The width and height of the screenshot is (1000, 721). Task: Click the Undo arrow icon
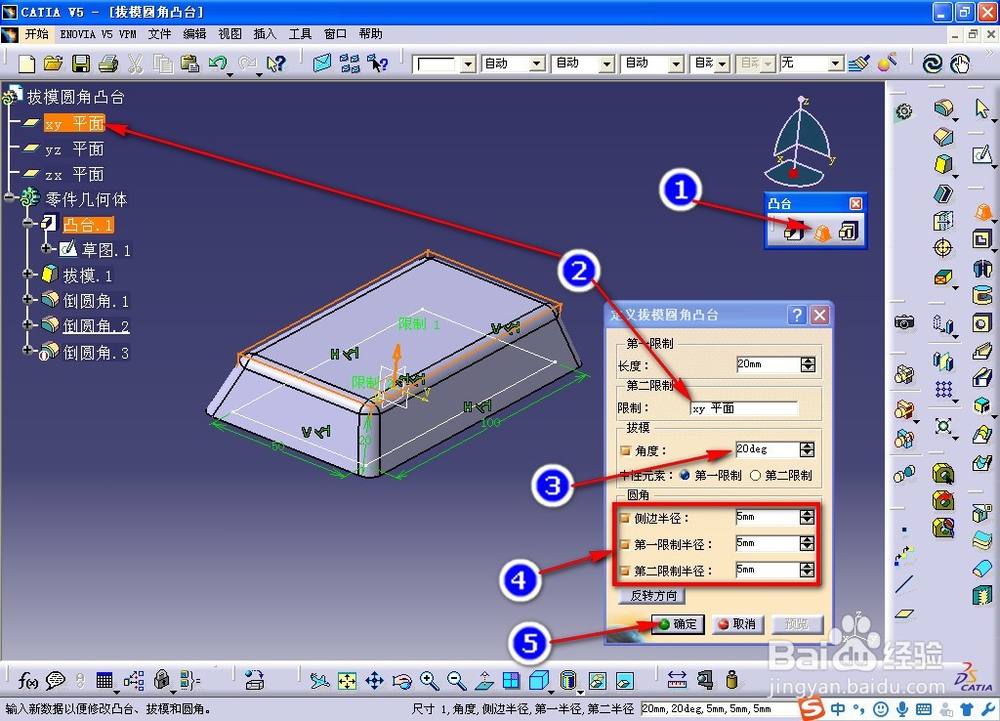(x=217, y=63)
